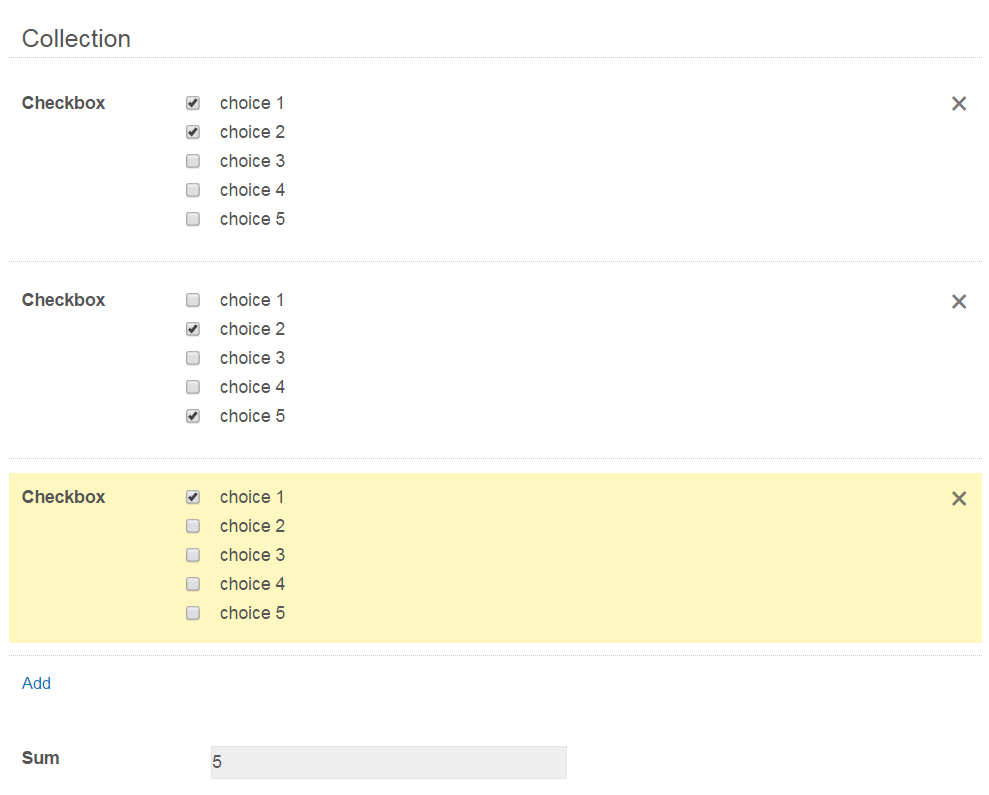The image size is (989, 795).
Task: Check choice 2 in highlighted group
Action: point(193,526)
